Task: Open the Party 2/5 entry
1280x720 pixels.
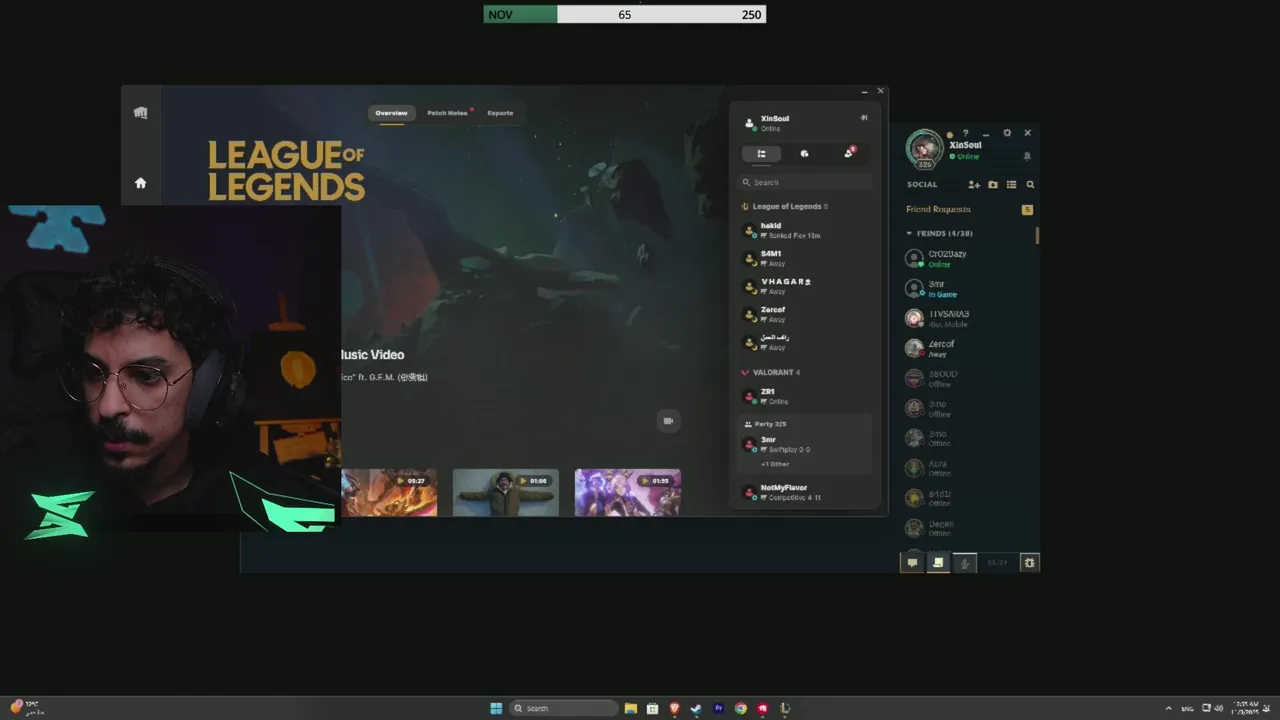Action: pos(765,424)
